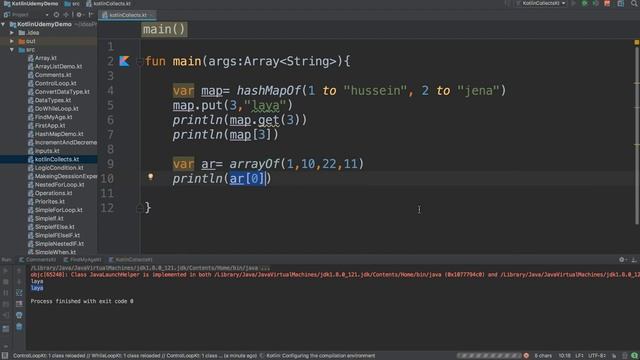The image size is (640, 360).
Task: Click the Rerun icon in the Run panel
Action: (x=6, y=270)
